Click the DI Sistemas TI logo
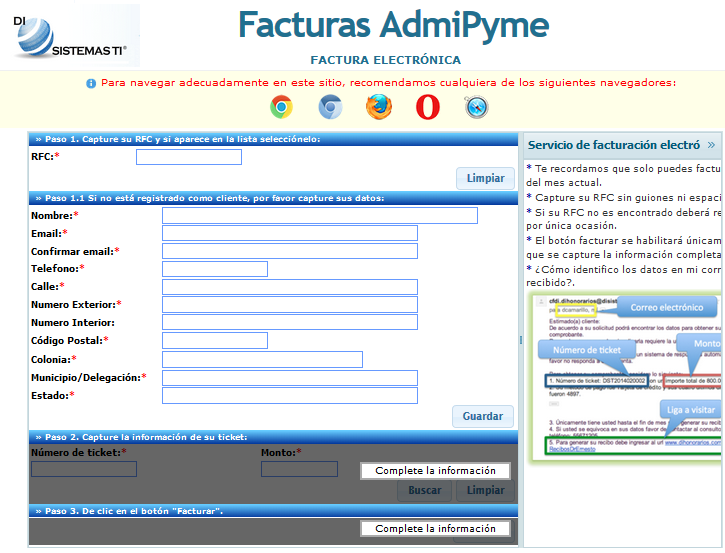The image size is (725, 553). [70, 36]
